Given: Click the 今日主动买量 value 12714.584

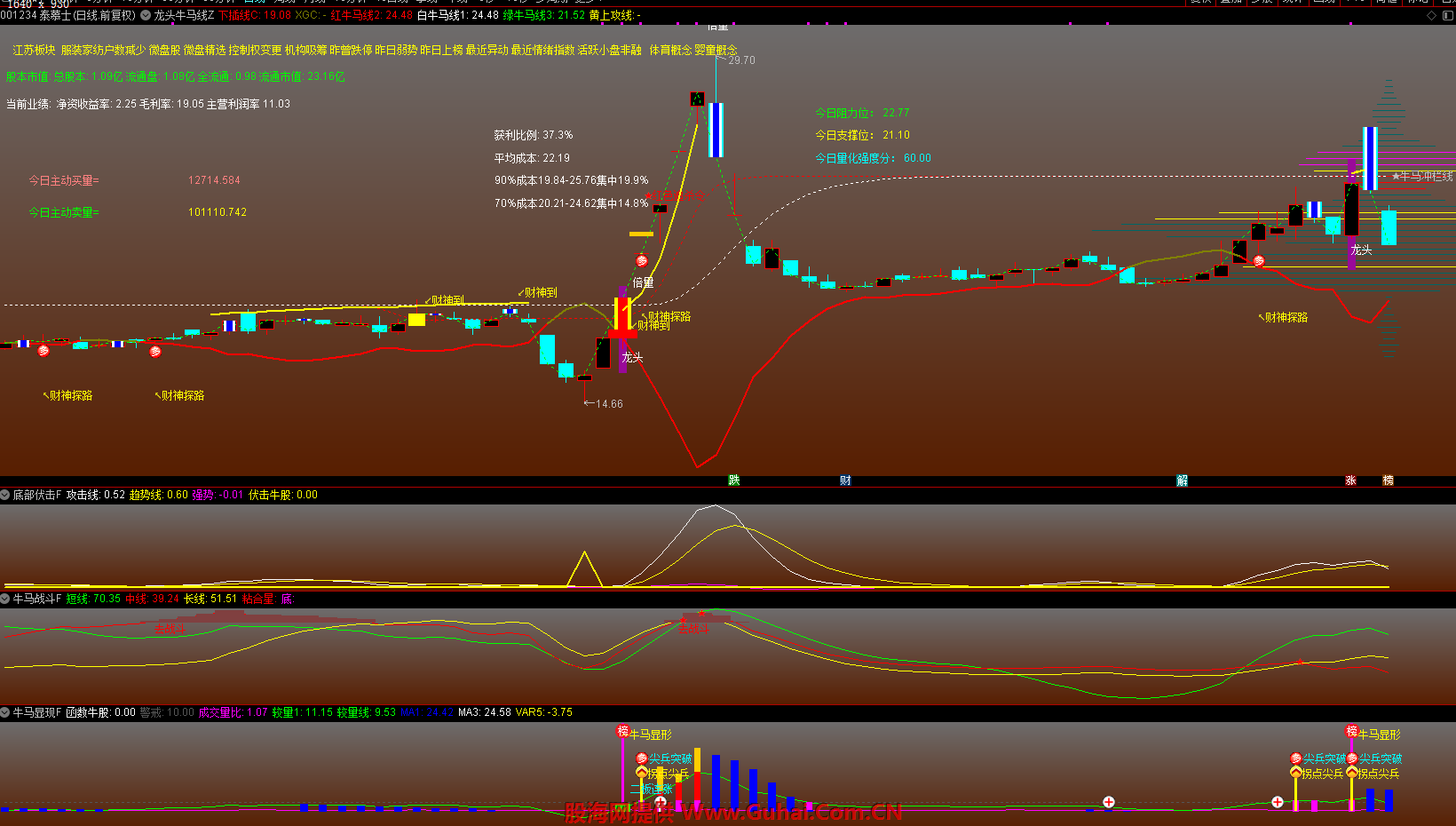Looking at the screenshot, I should click(x=214, y=180).
